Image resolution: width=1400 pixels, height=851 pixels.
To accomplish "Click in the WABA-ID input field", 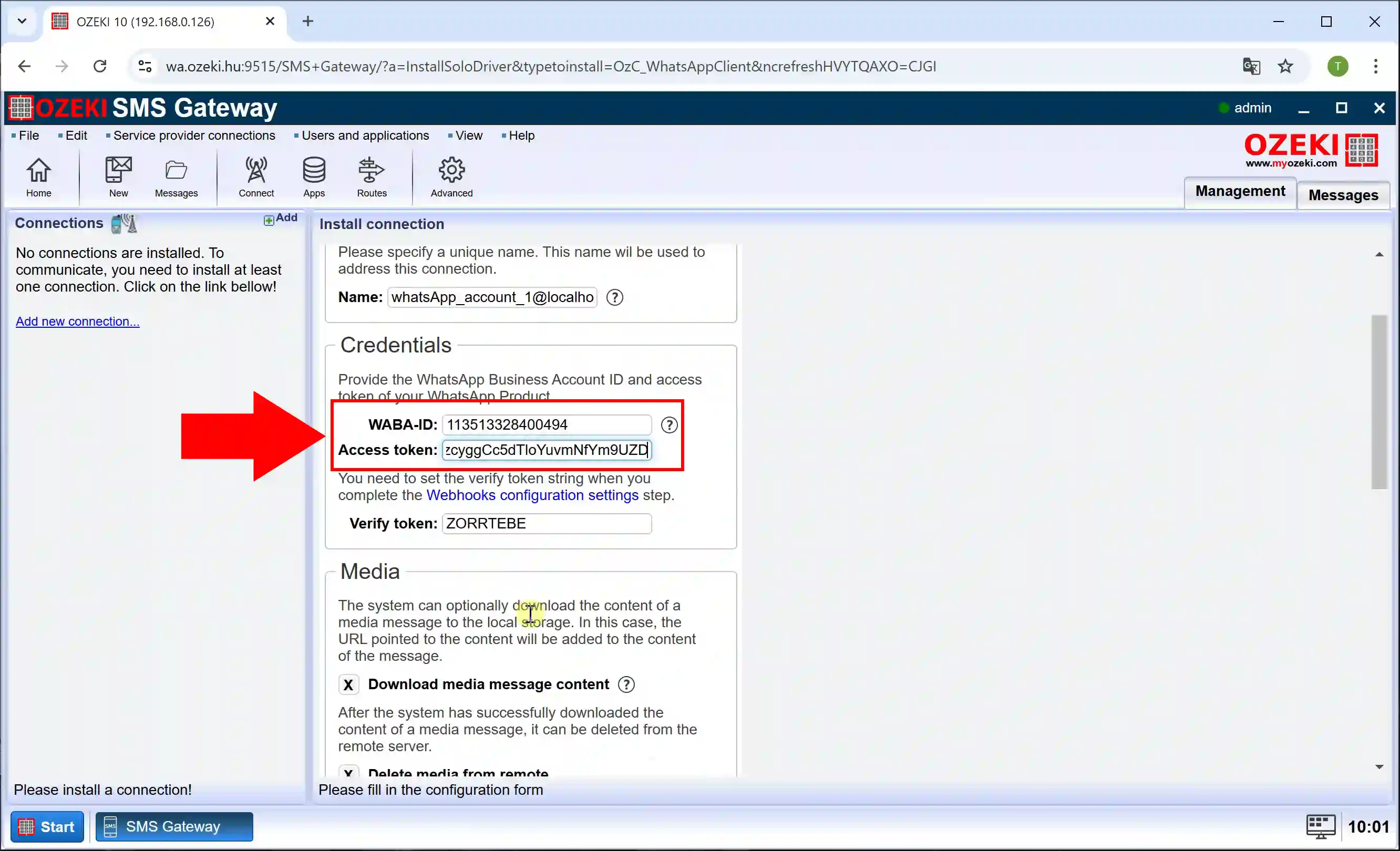I will tap(547, 425).
